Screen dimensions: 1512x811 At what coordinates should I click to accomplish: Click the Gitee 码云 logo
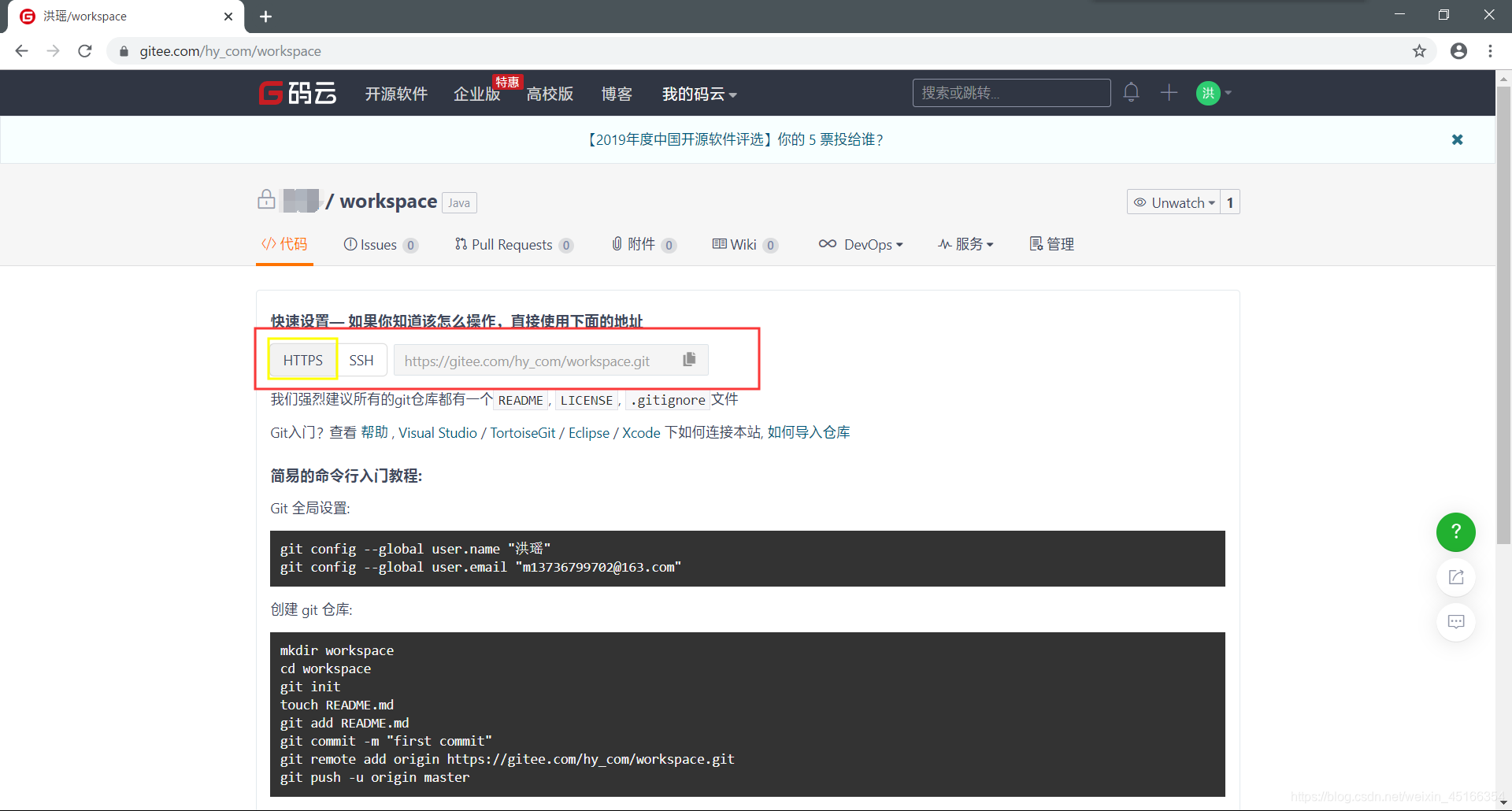298,93
